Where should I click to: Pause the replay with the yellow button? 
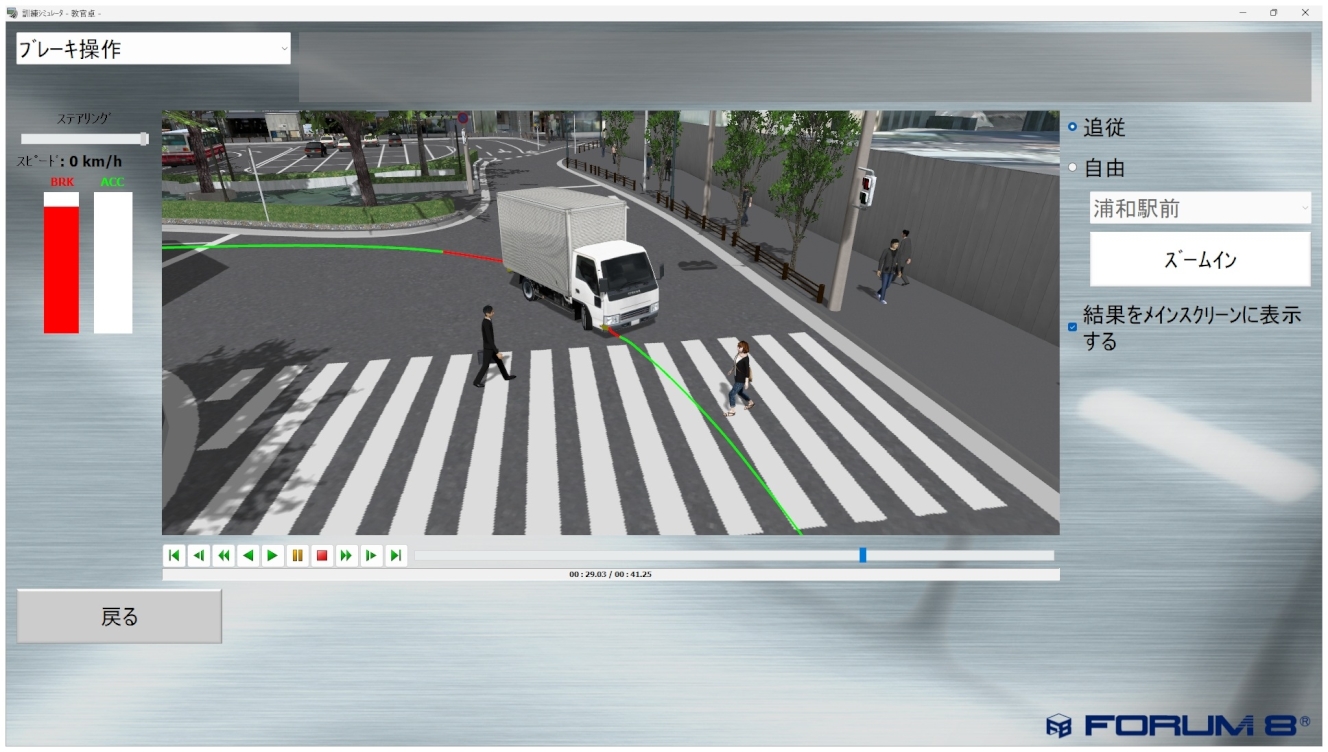[x=297, y=556]
